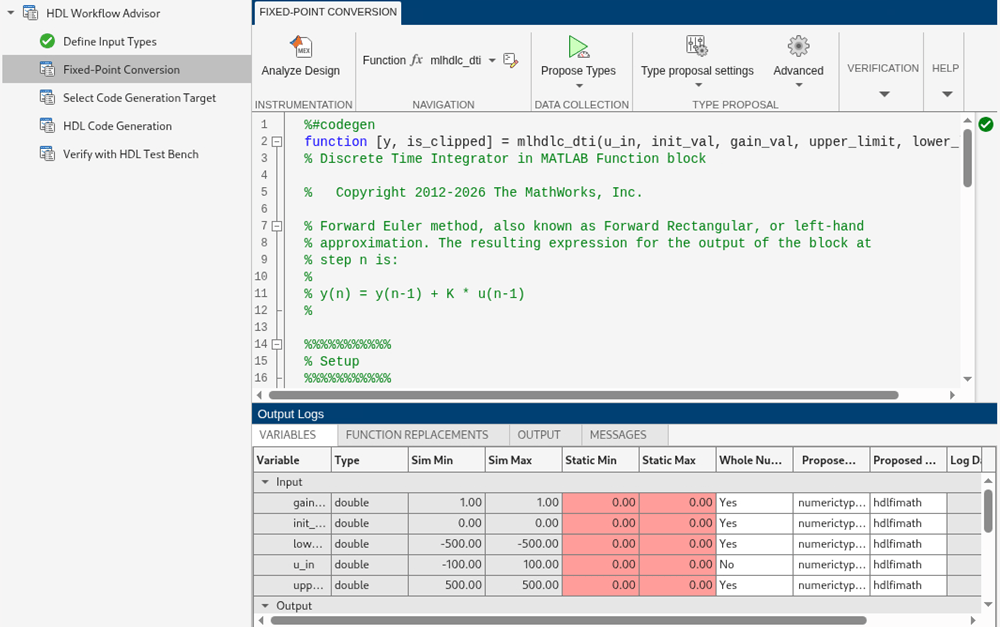The height and width of the screenshot is (627, 1000).
Task: Fold the function code block at line 2
Action: coord(277,142)
